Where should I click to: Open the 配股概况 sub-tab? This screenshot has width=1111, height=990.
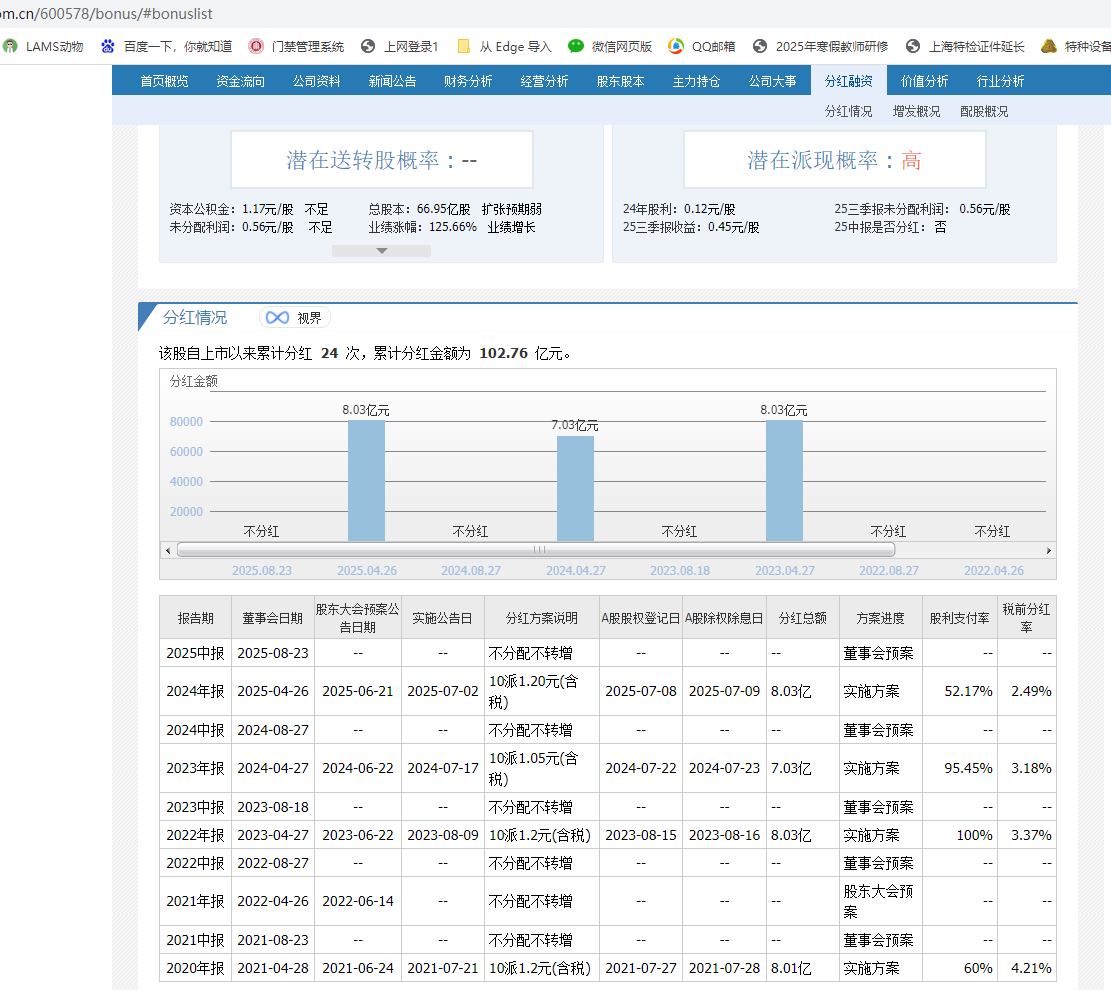984,111
